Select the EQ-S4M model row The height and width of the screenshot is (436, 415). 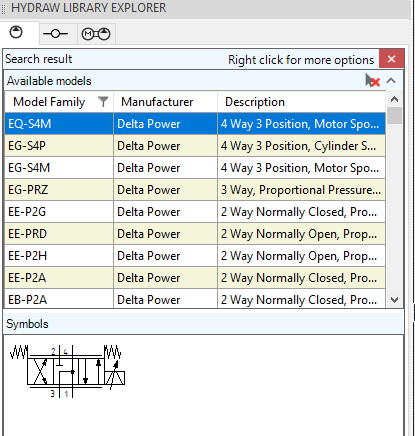pos(195,124)
